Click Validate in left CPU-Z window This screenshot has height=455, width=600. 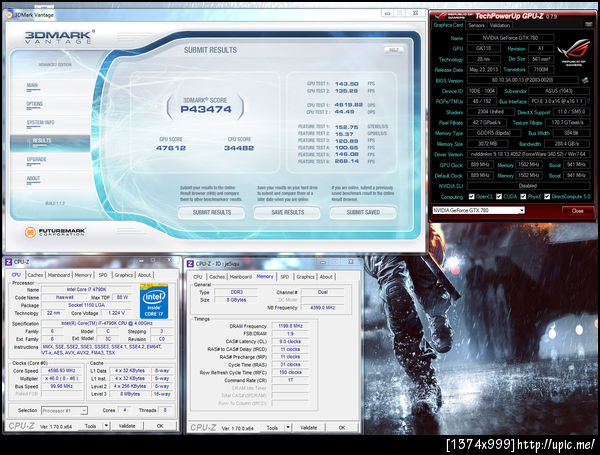pyautogui.click(x=127, y=426)
